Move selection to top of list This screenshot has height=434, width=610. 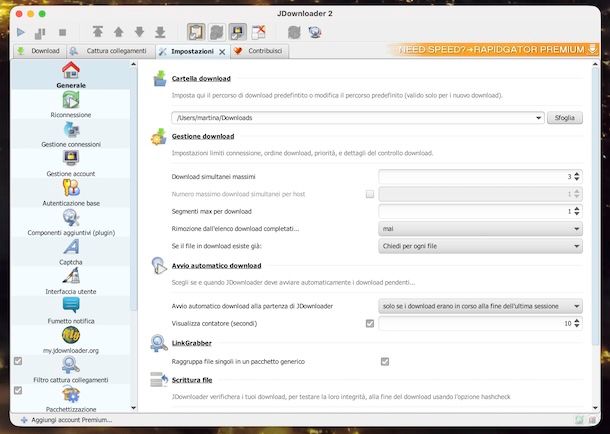tap(98, 32)
